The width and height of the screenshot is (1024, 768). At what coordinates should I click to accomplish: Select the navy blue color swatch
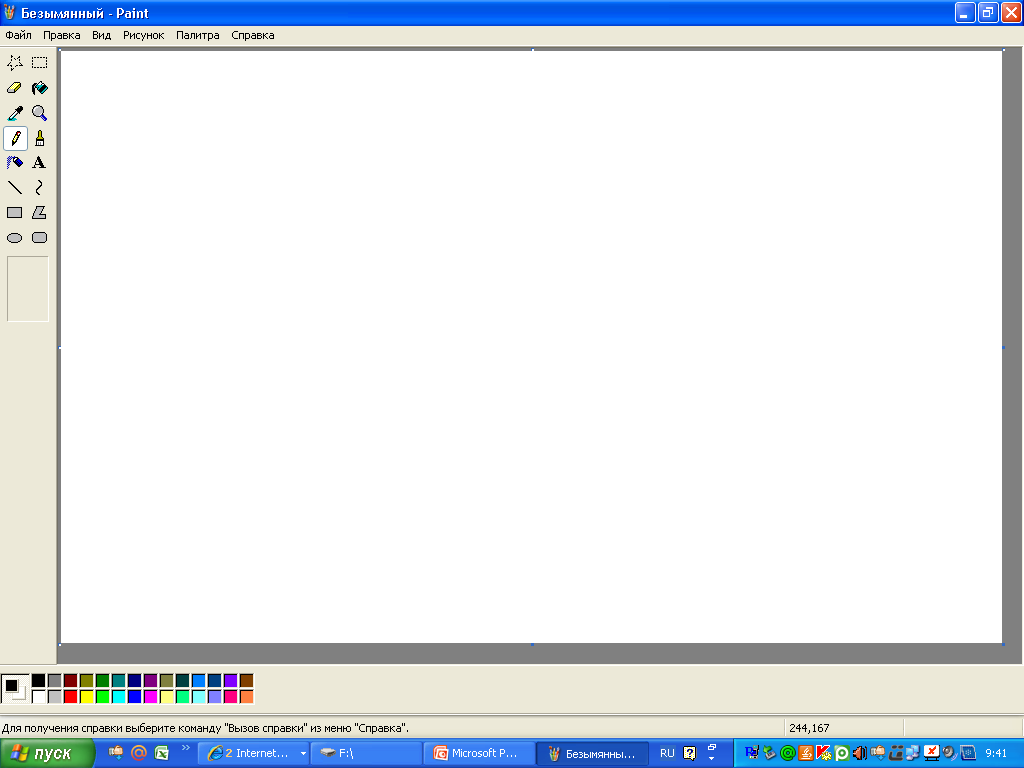click(x=135, y=680)
